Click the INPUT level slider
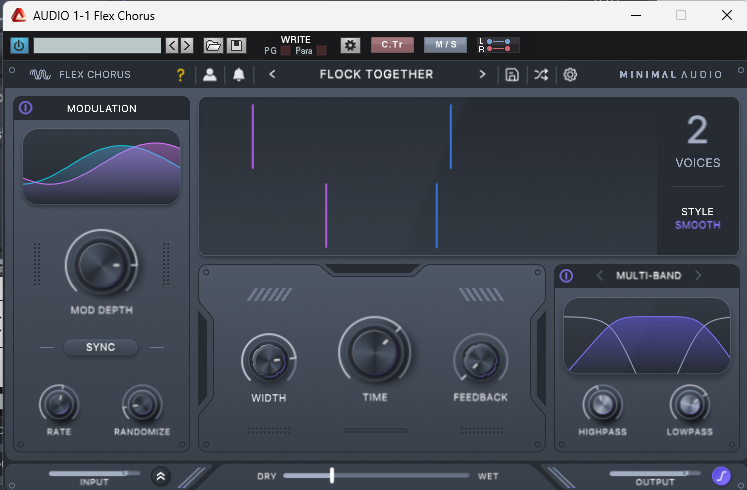The width and height of the screenshot is (747, 490). (x=94, y=473)
